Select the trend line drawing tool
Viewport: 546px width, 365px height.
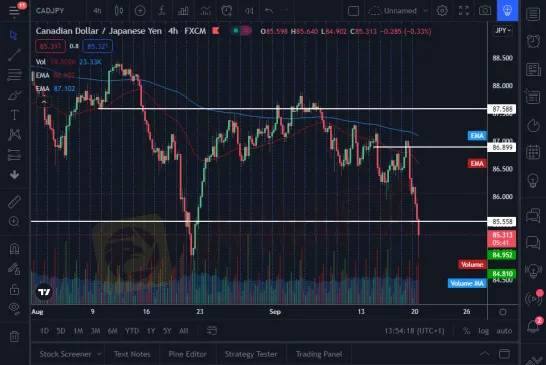14,55
